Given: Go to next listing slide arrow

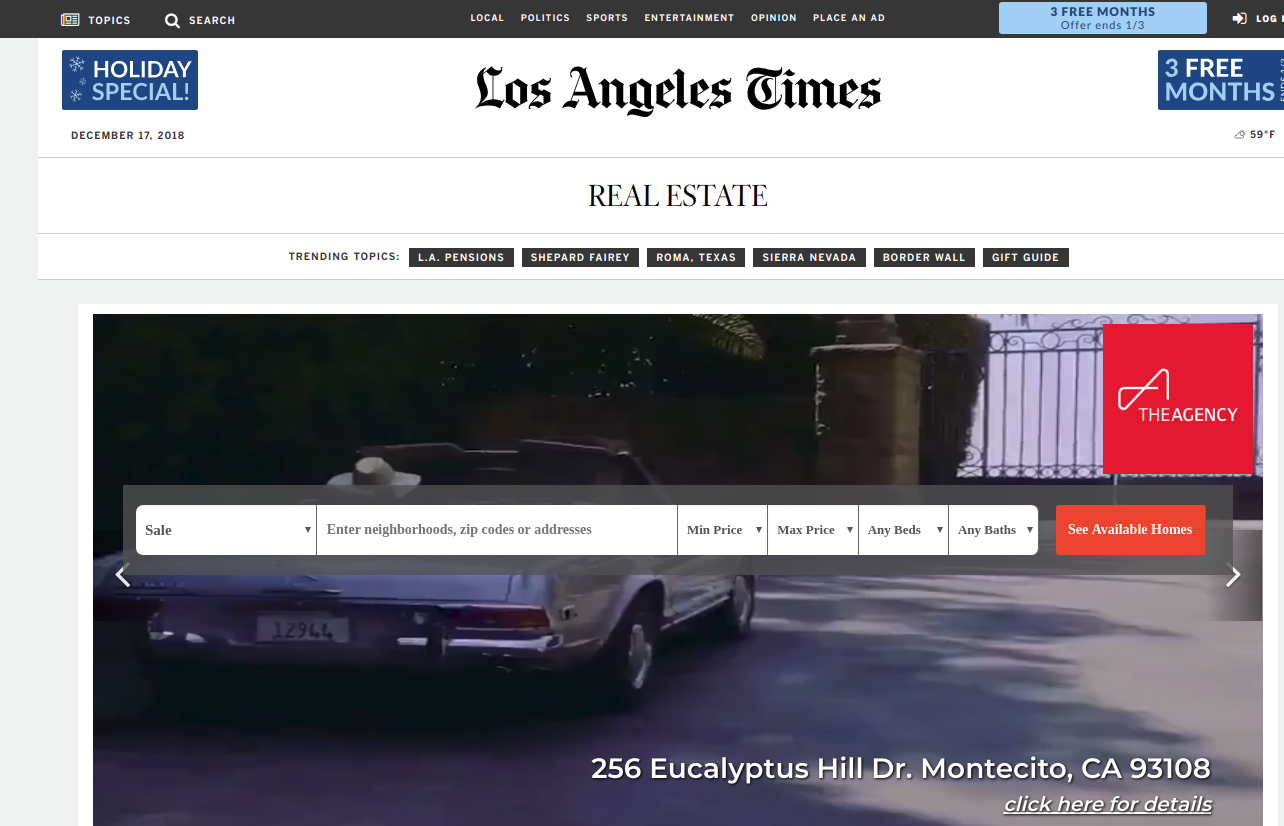Looking at the screenshot, I should [1234, 576].
